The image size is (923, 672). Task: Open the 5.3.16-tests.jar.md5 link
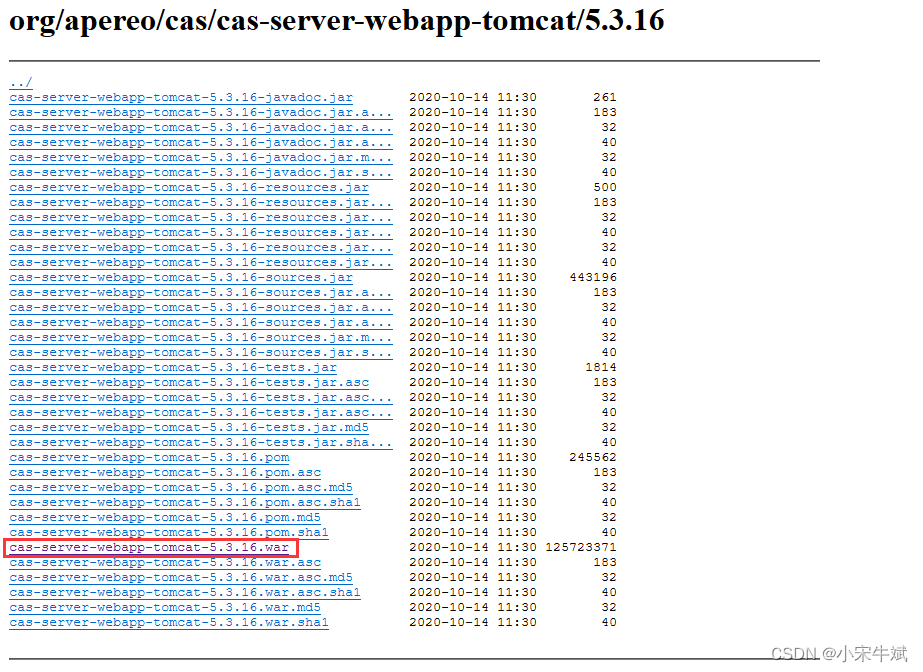tap(189, 427)
